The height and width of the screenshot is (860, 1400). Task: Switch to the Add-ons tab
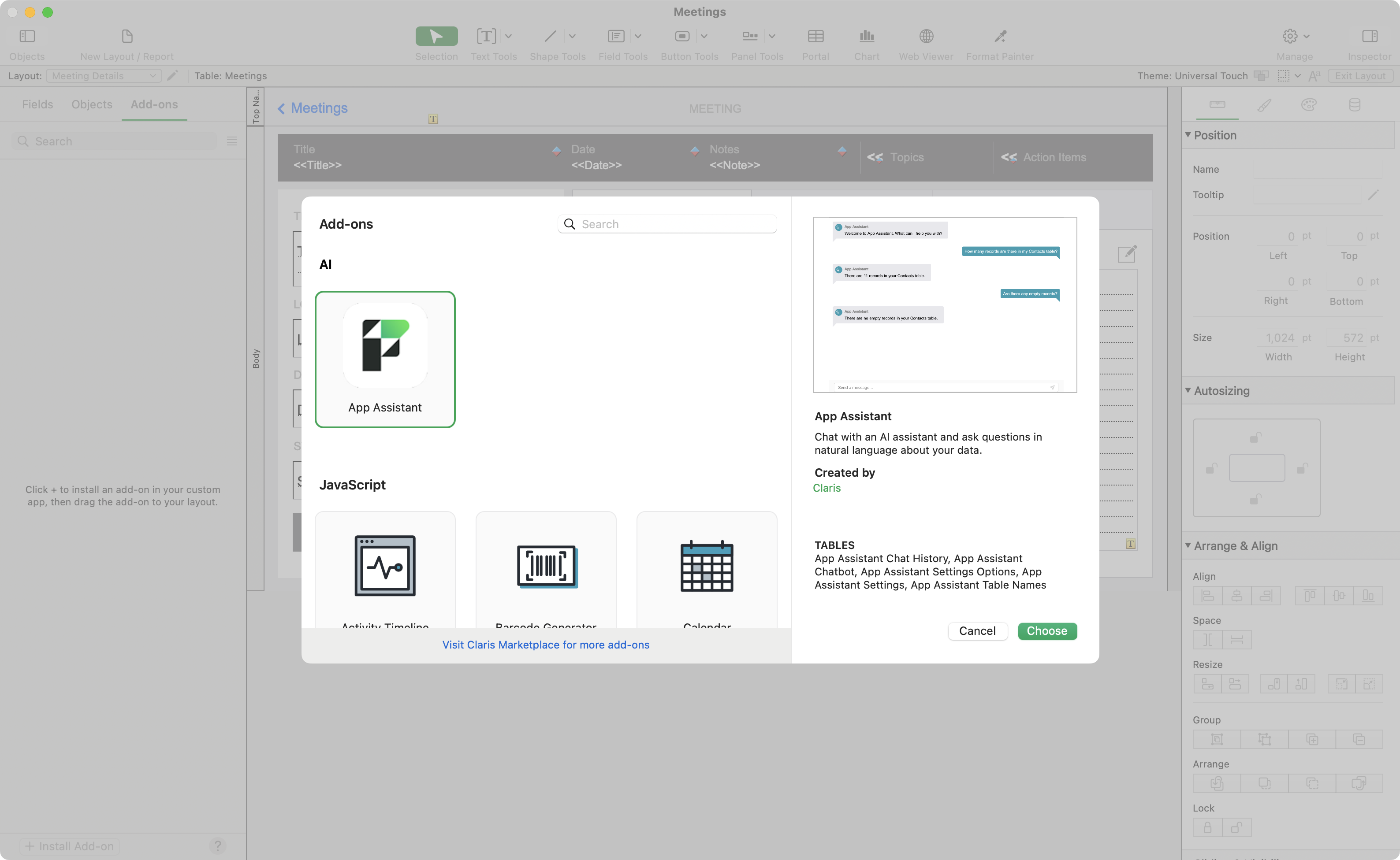pos(154,105)
